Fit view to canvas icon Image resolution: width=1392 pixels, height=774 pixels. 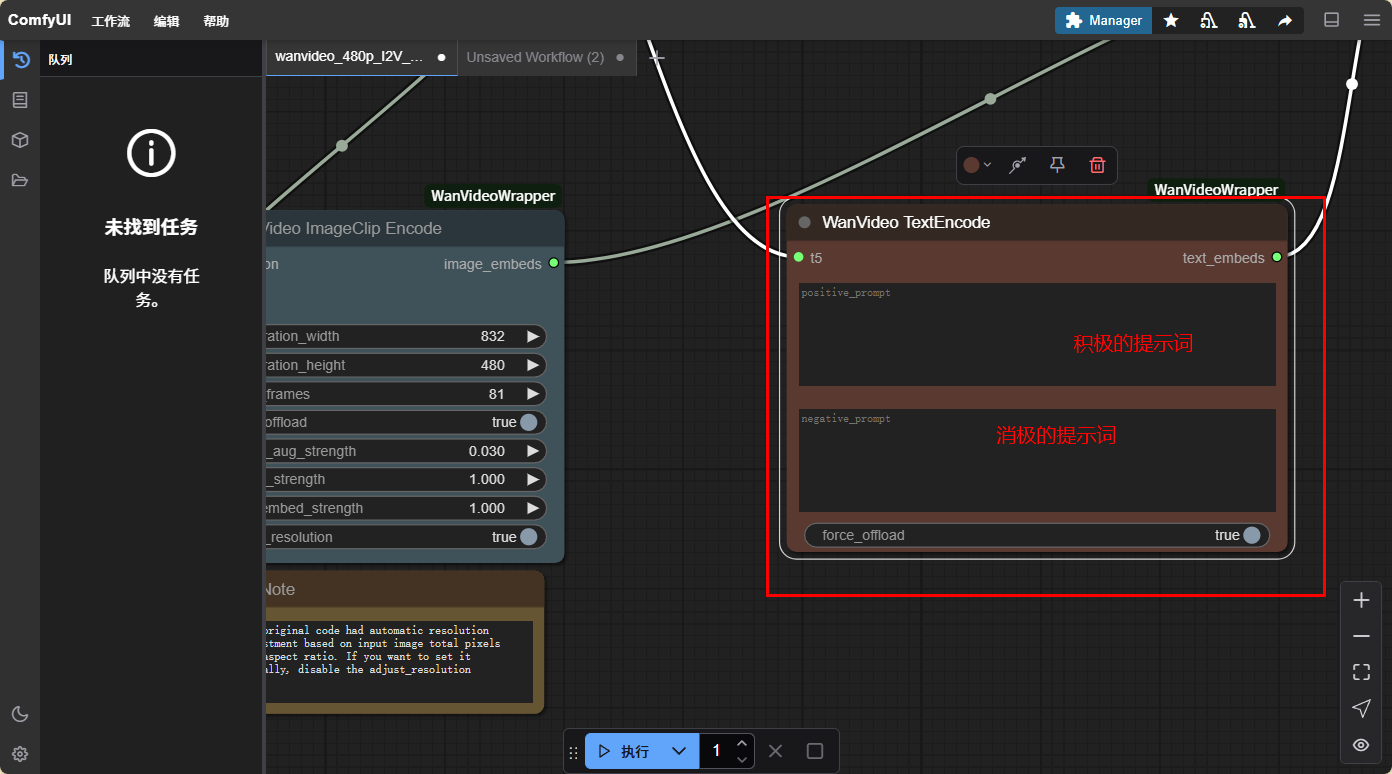coord(1361,672)
